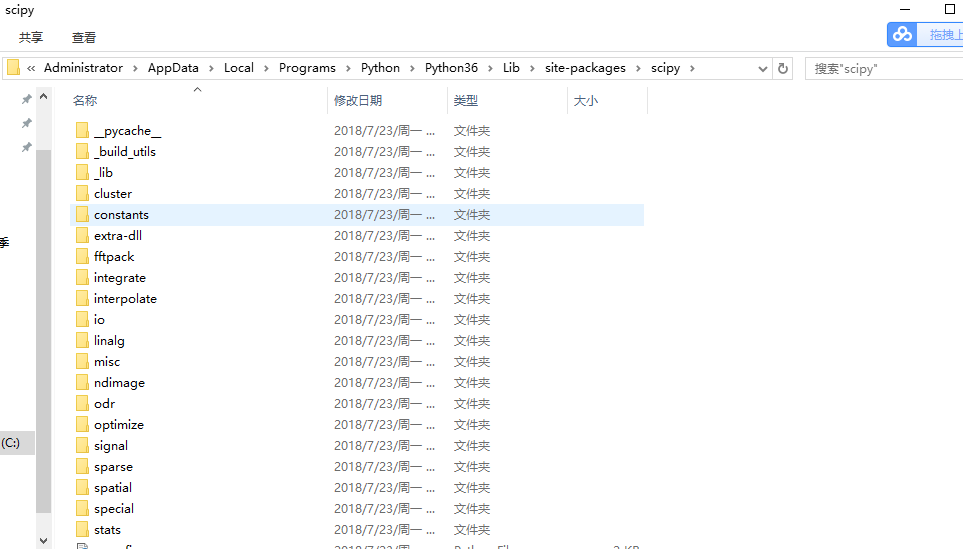Sort files by 类型 column

pos(466,100)
